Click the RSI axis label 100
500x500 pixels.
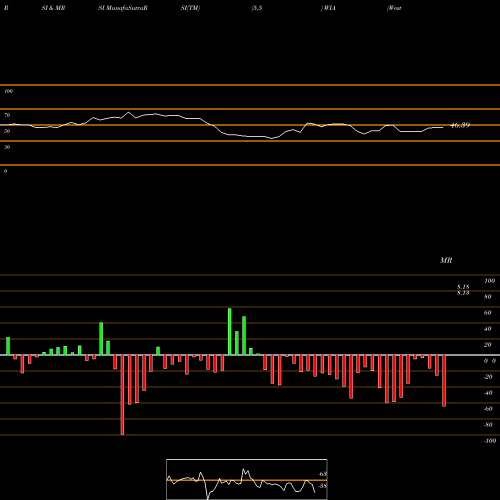8,91
